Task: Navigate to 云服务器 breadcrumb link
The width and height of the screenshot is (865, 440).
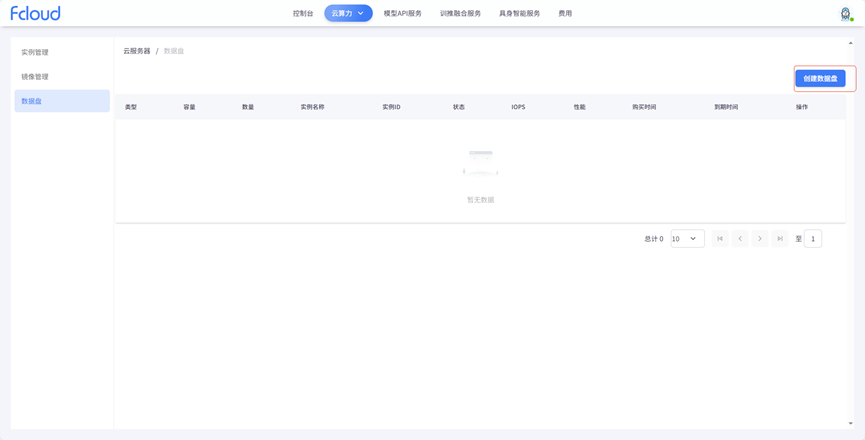Action: point(137,51)
